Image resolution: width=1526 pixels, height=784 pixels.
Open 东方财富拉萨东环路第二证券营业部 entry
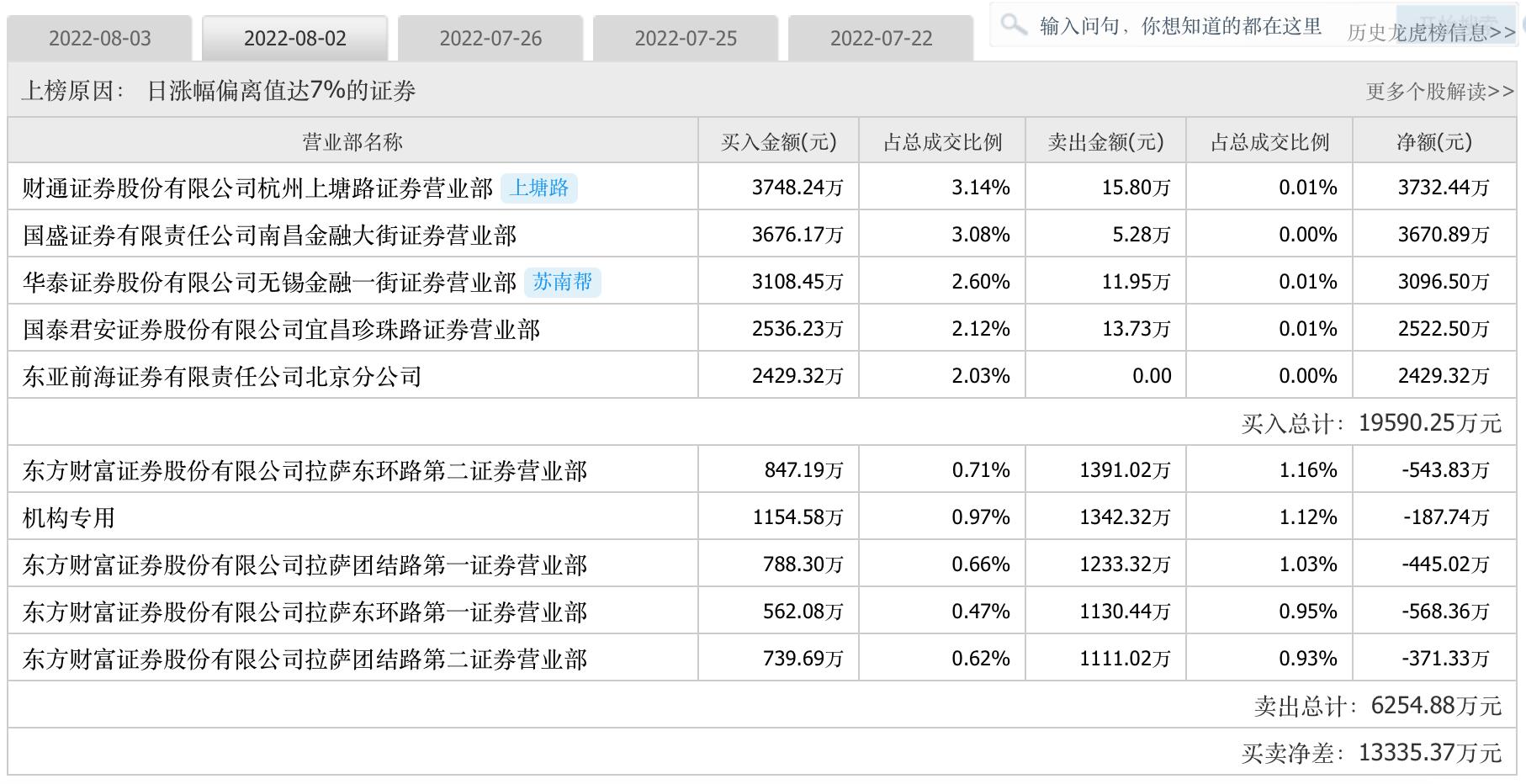pos(305,471)
